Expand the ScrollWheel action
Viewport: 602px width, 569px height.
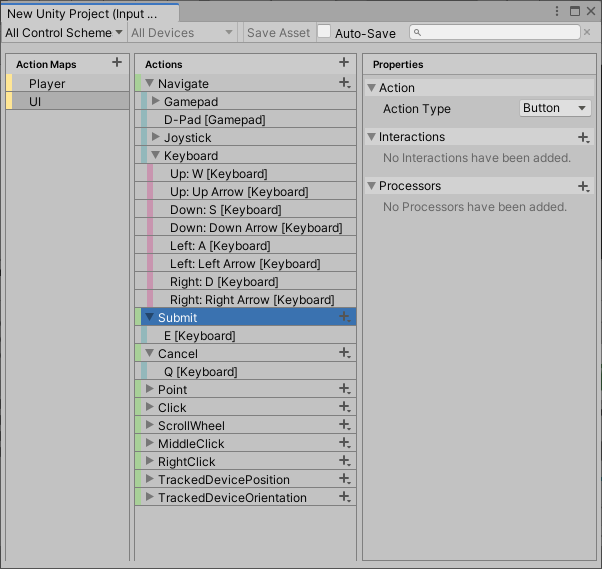pyautogui.click(x=150, y=425)
